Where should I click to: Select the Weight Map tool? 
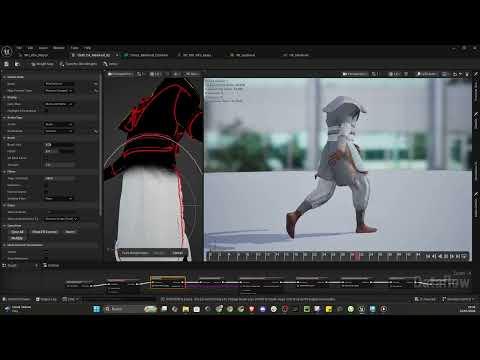[42, 64]
